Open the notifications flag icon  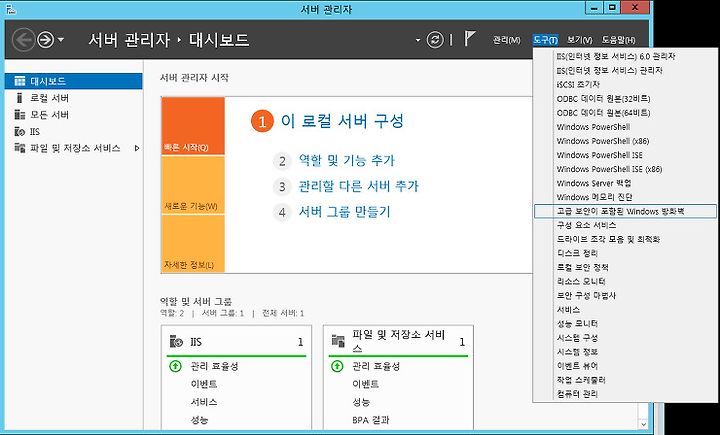click(x=469, y=39)
